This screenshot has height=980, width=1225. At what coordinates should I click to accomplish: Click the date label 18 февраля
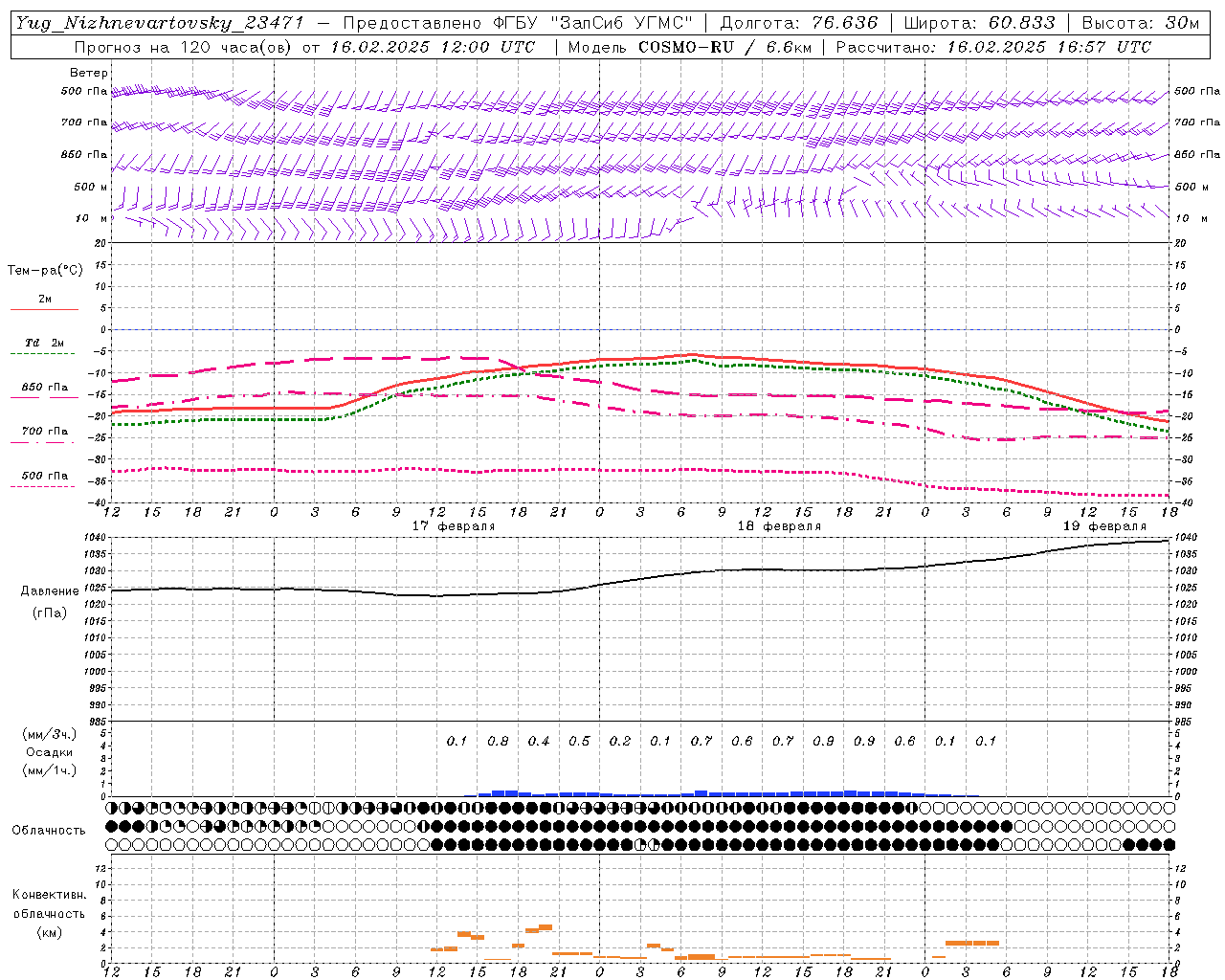pos(779,526)
